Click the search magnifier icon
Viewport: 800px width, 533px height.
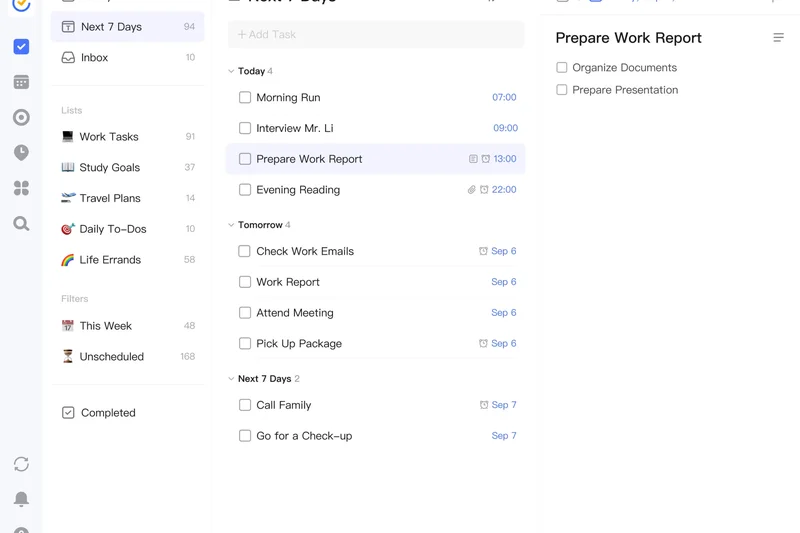(21, 224)
